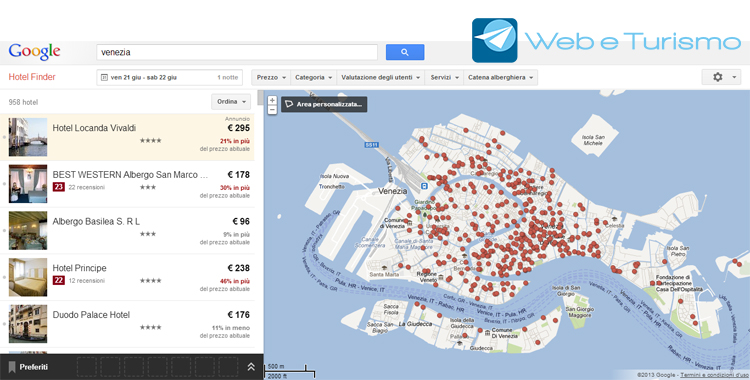Click the settings dropdown arrow
Screen dimensions: 750x380
tap(735, 77)
